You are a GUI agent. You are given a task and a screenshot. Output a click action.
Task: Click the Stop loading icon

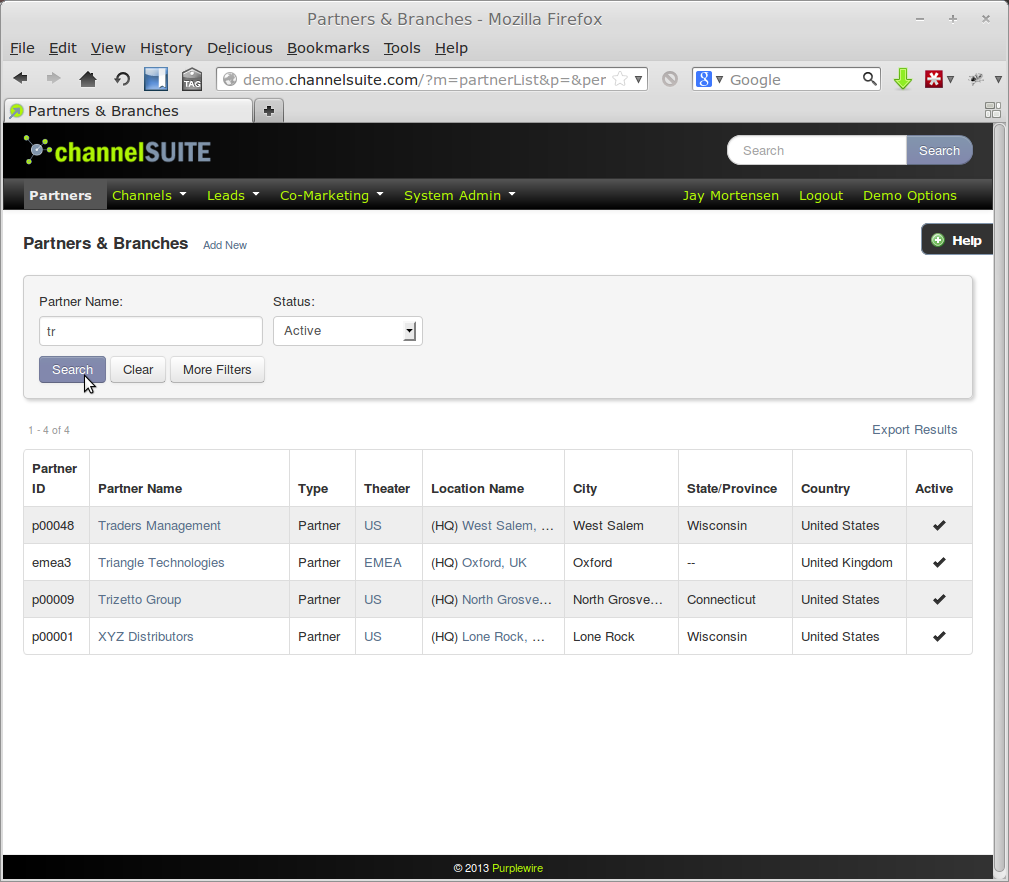click(x=670, y=79)
